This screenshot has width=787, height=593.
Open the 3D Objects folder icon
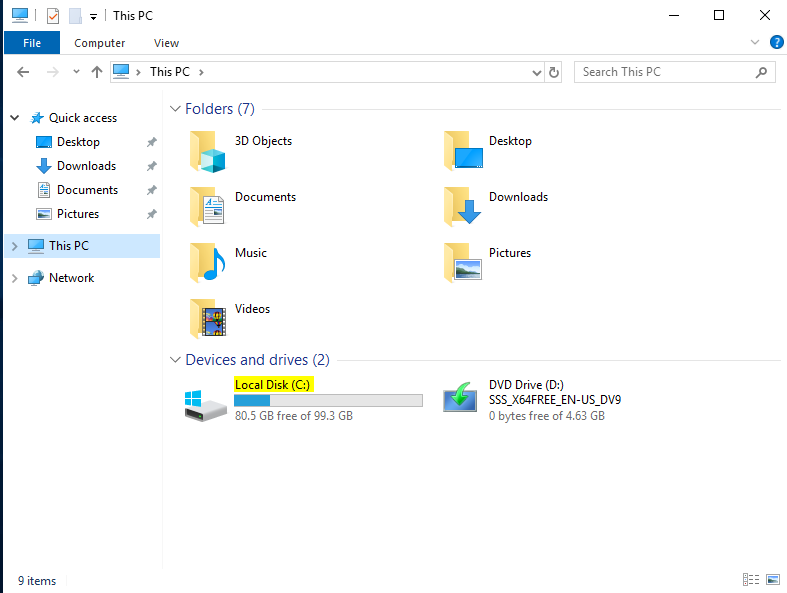pyautogui.click(x=207, y=152)
